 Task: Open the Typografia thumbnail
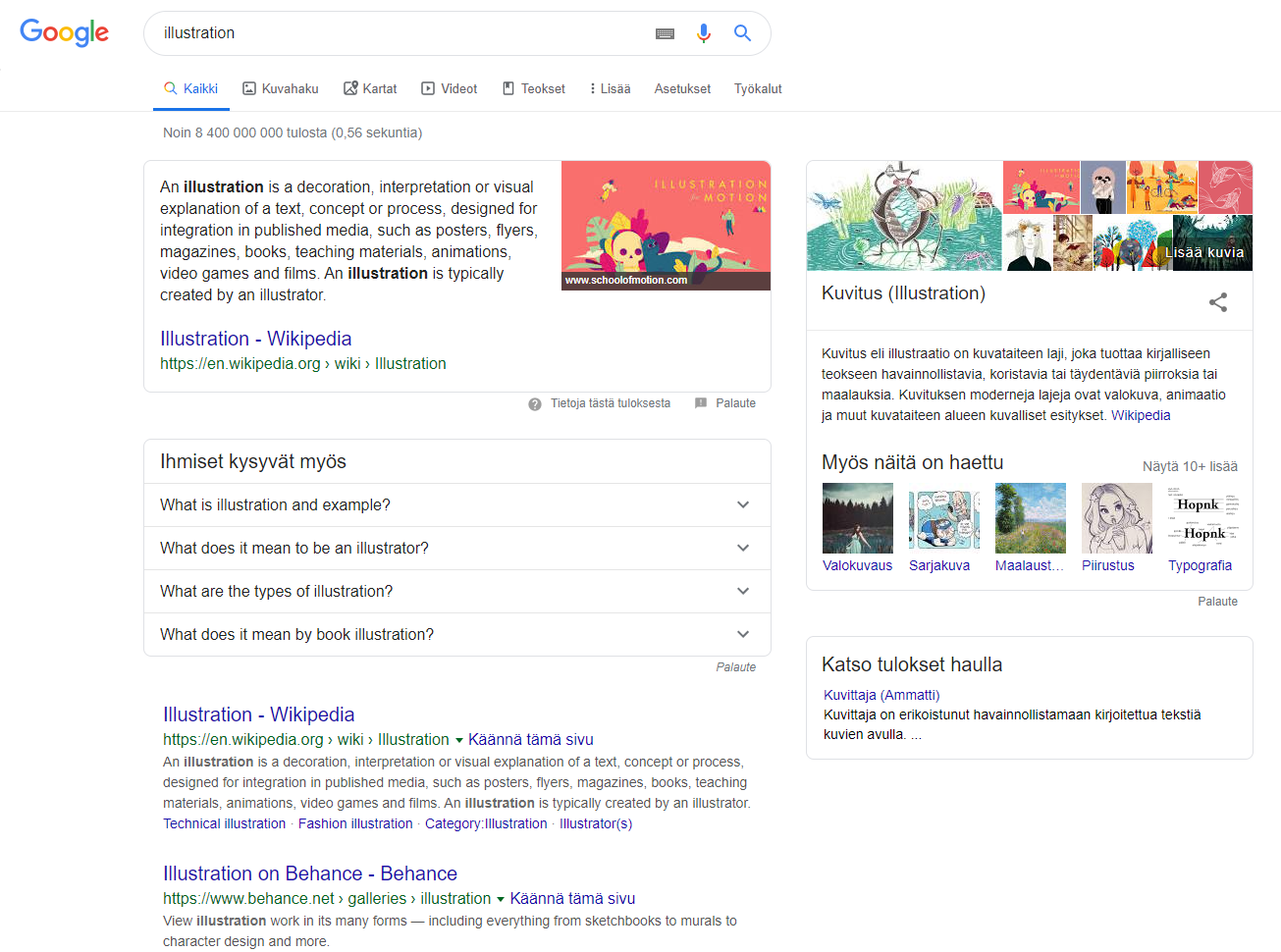1203,518
